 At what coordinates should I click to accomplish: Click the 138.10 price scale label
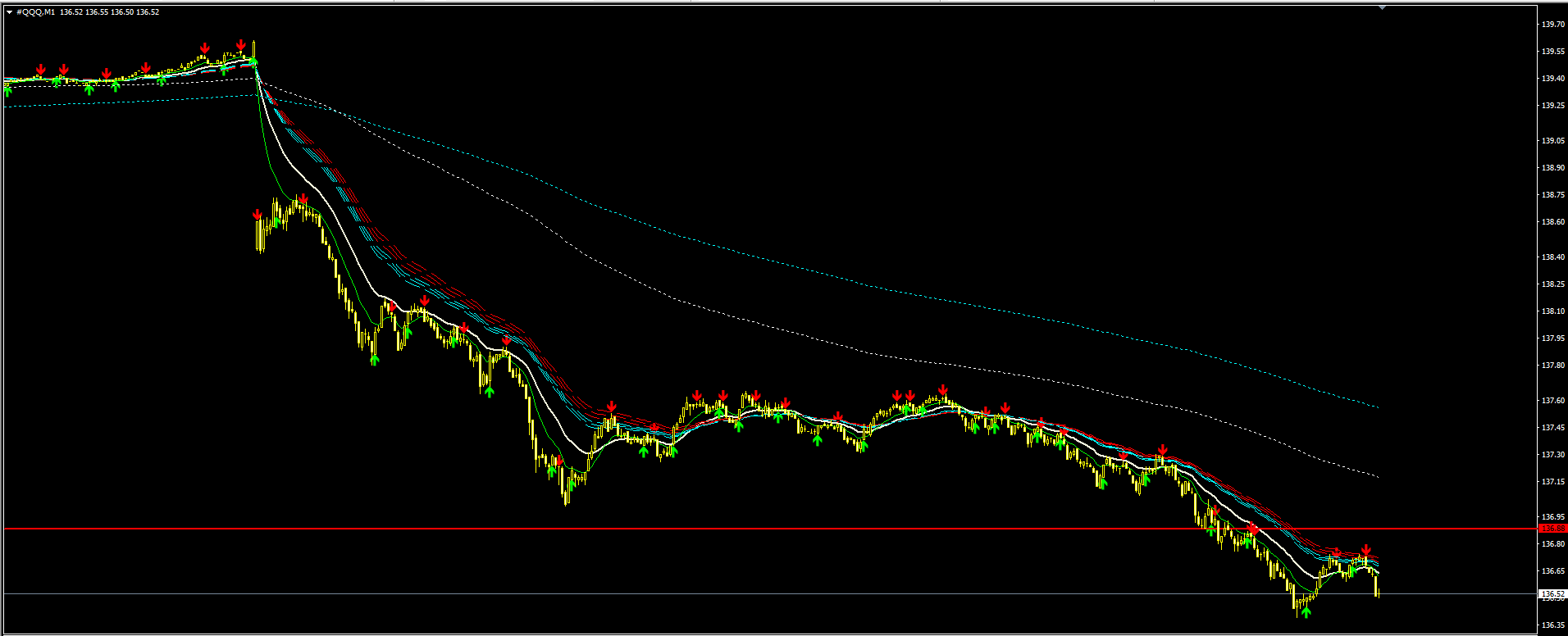pyautogui.click(x=1552, y=311)
